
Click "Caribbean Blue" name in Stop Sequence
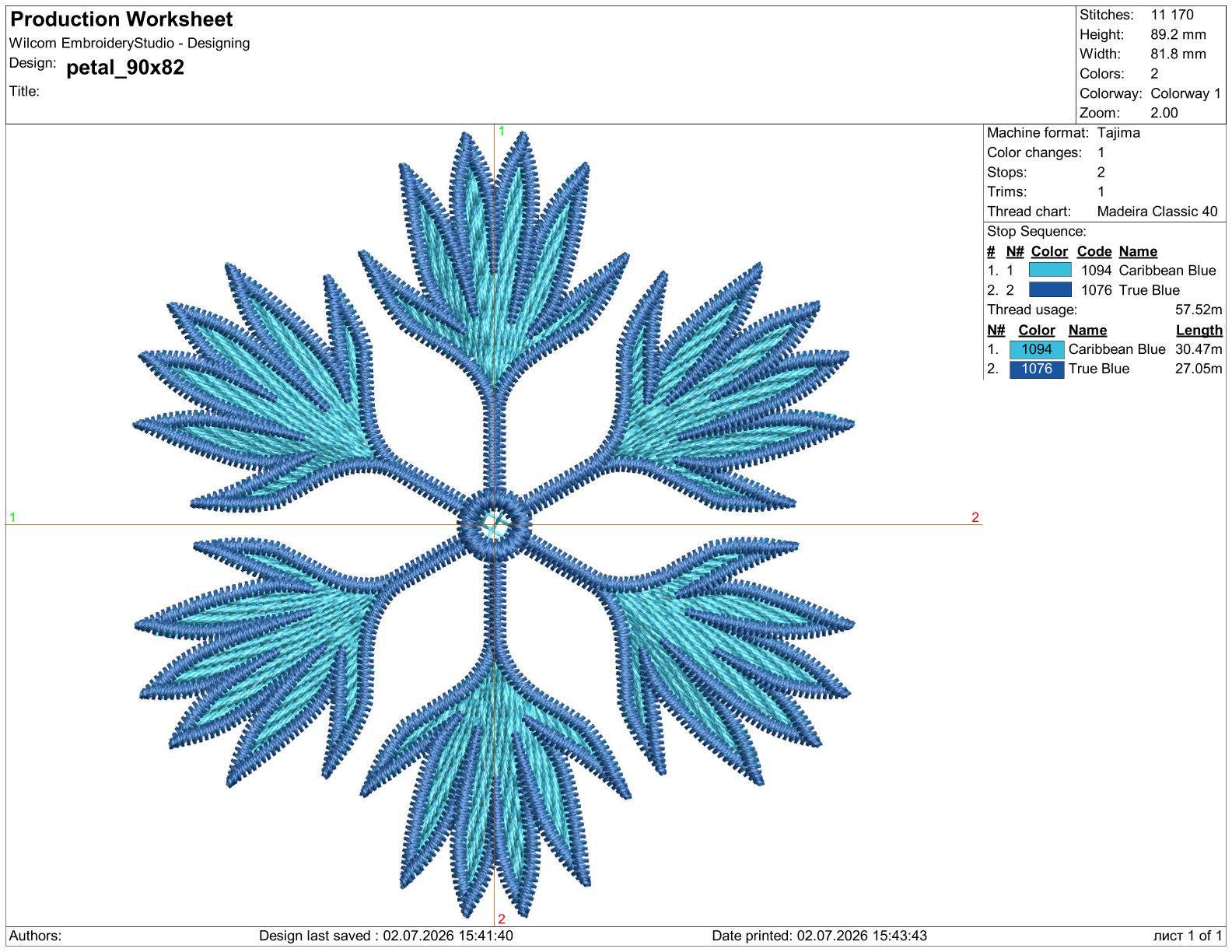(x=1167, y=271)
